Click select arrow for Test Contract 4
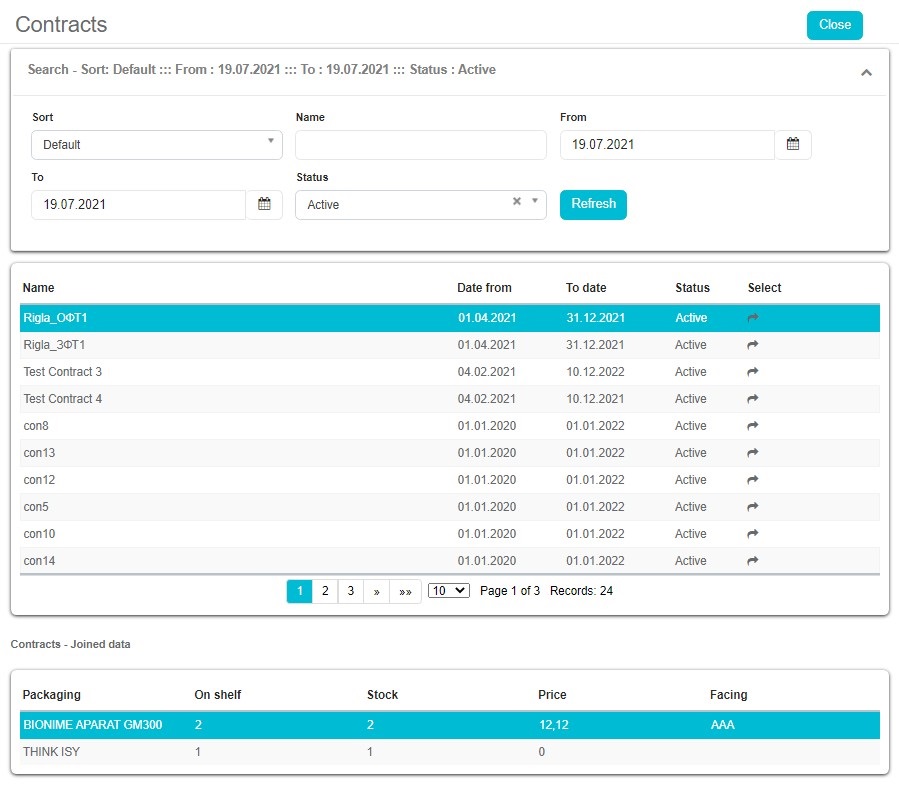Viewport: 899px width, 805px height. (753, 399)
